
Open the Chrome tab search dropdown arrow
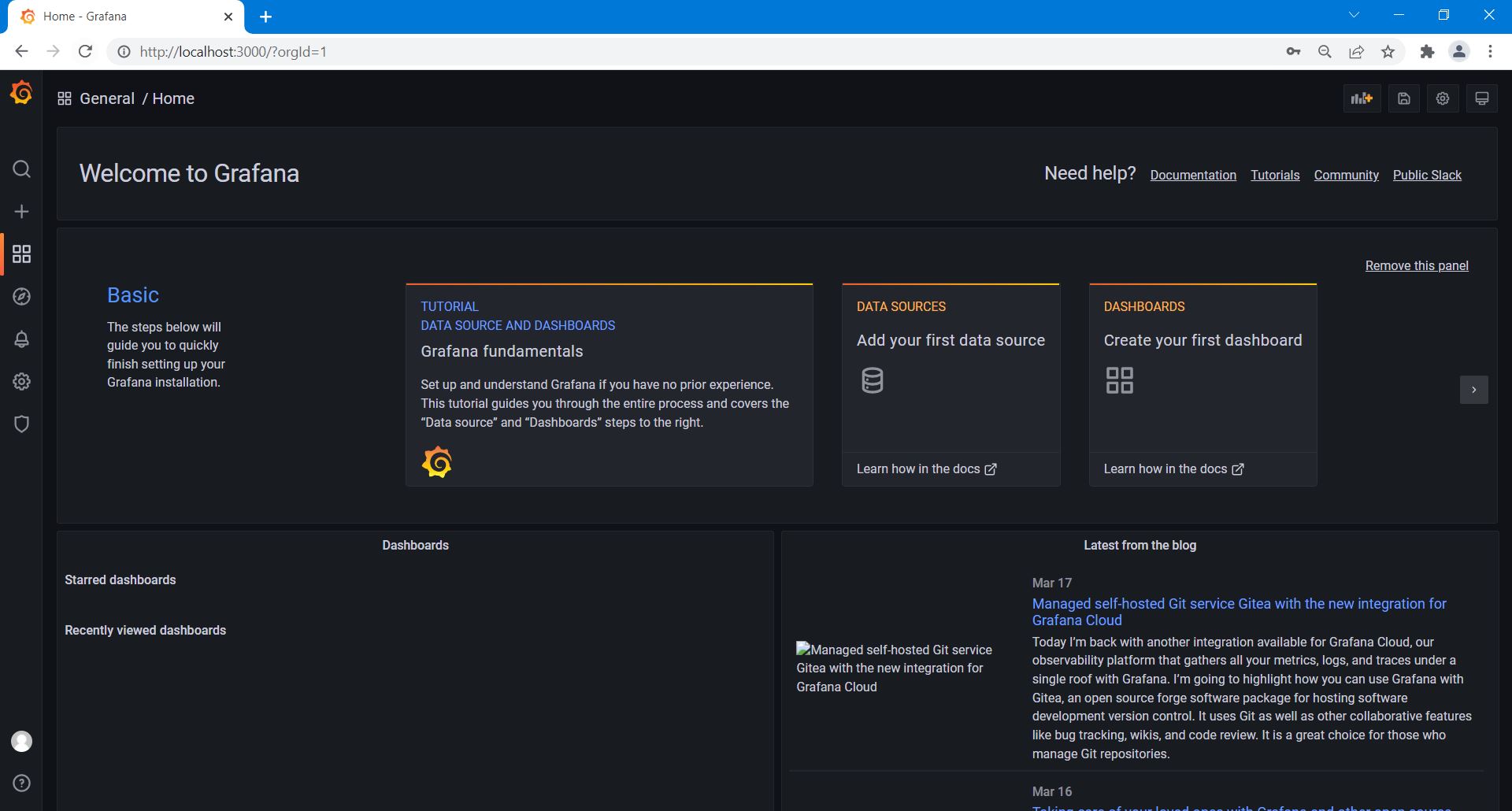coord(1354,15)
